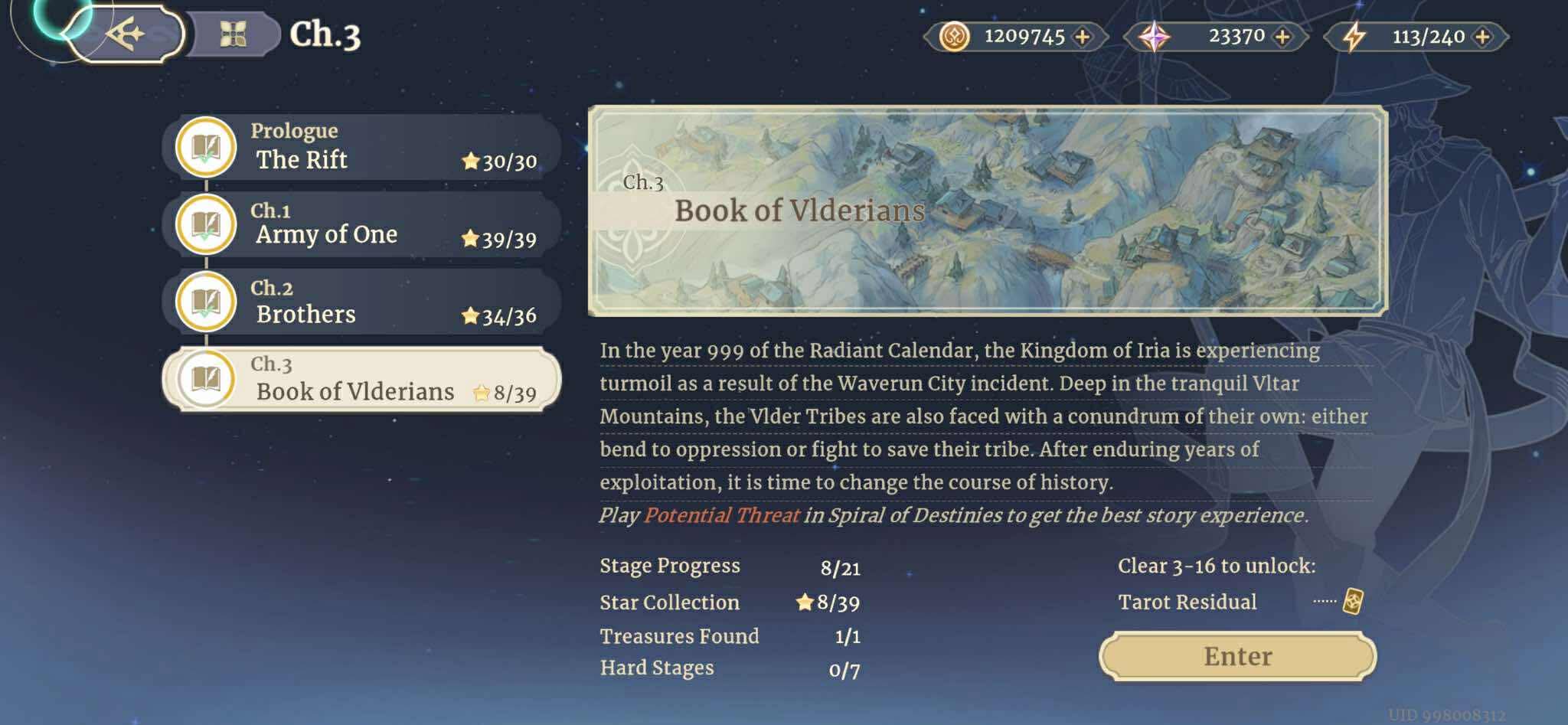Click the Book of Vlderians map banner
1568x725 pixels.
pos(987,211)
